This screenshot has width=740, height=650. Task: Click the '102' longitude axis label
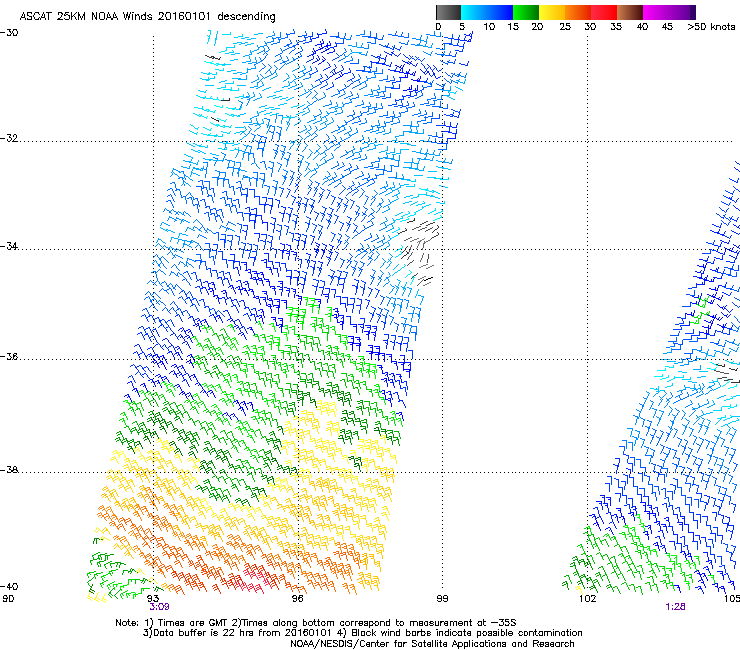tap(587, 599)
